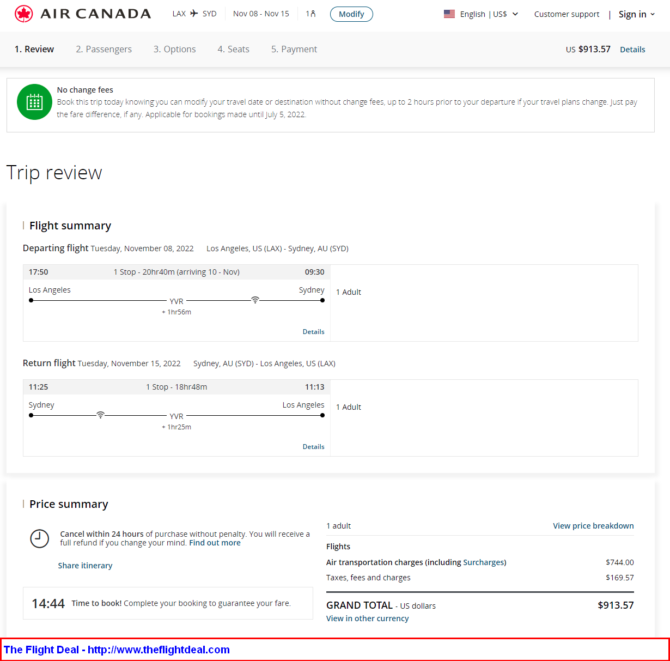The width and height of the screenshot is (670, 661).
Task: Open Customer support link
Action: click(x=567, y=14)
